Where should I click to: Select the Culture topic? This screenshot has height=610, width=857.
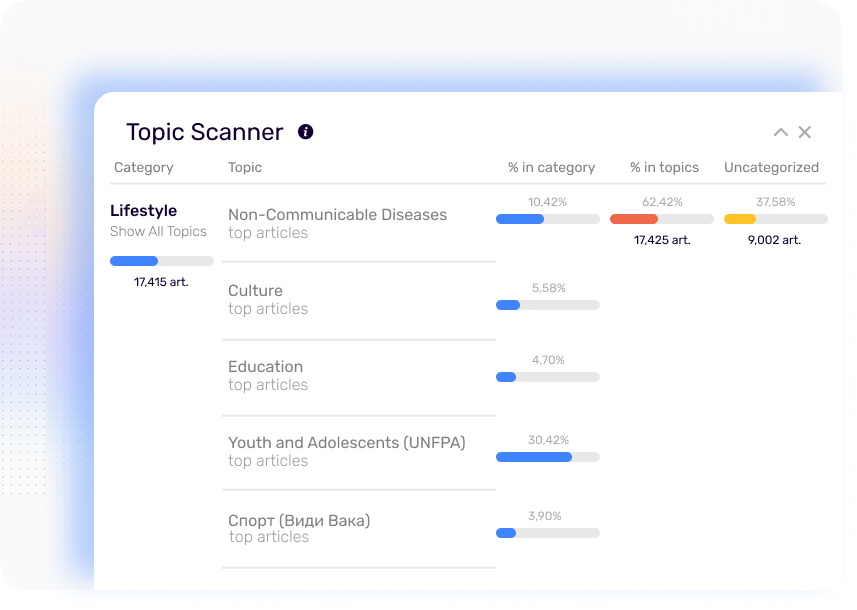[x=255, y=290]
